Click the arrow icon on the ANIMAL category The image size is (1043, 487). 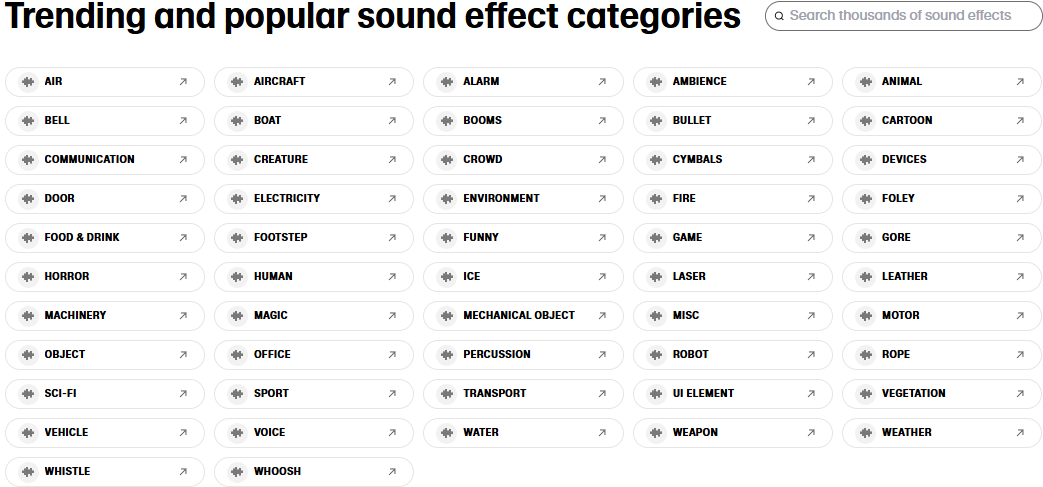coord(1020,82)
